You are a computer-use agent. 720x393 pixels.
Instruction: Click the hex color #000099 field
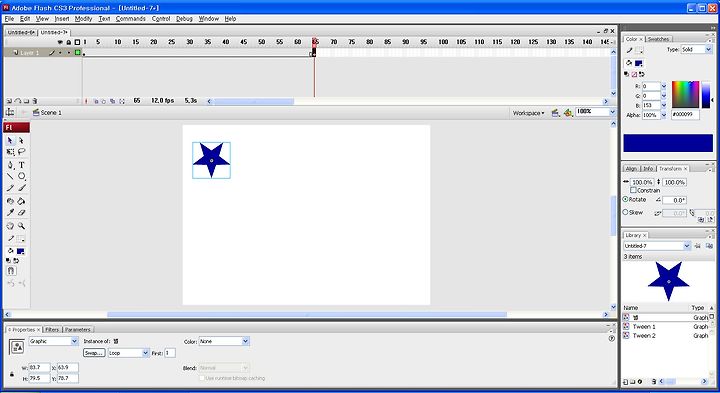tap(686, 114)
